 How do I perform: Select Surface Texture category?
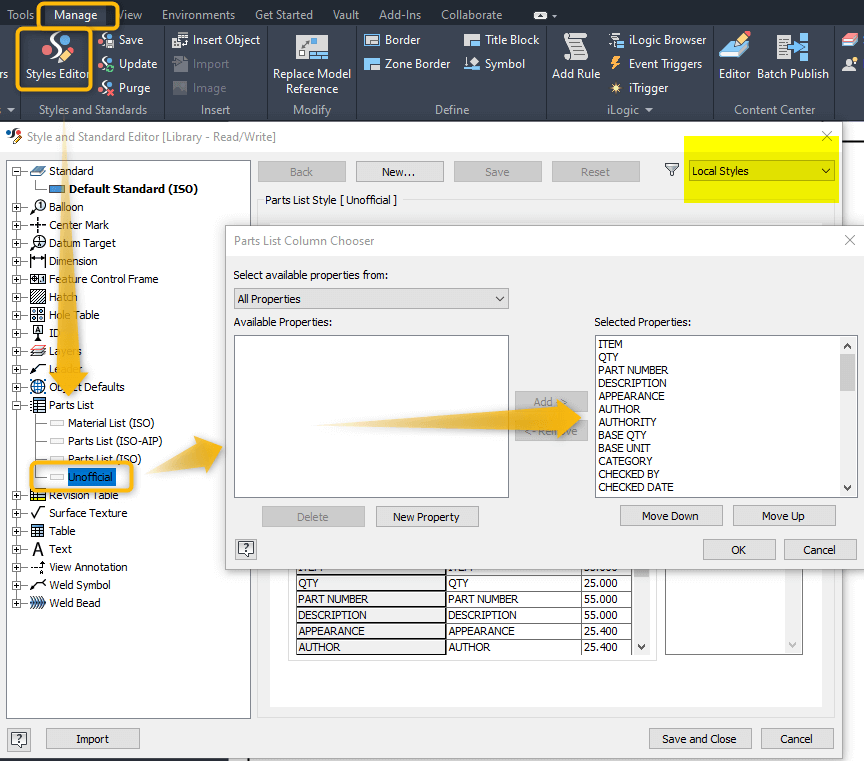[x=88, y=513]
